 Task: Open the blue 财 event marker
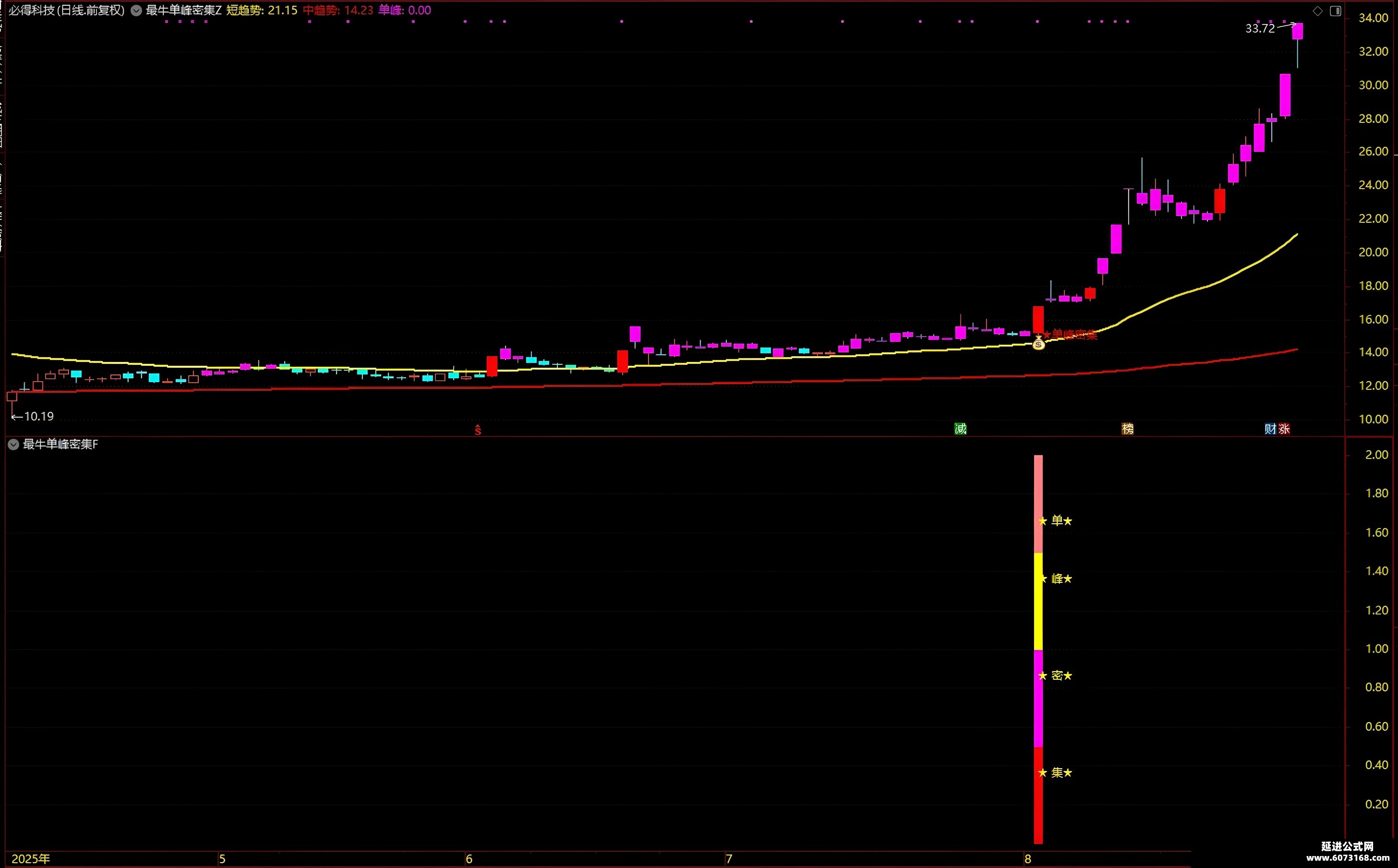click(x=1270, y=428)
